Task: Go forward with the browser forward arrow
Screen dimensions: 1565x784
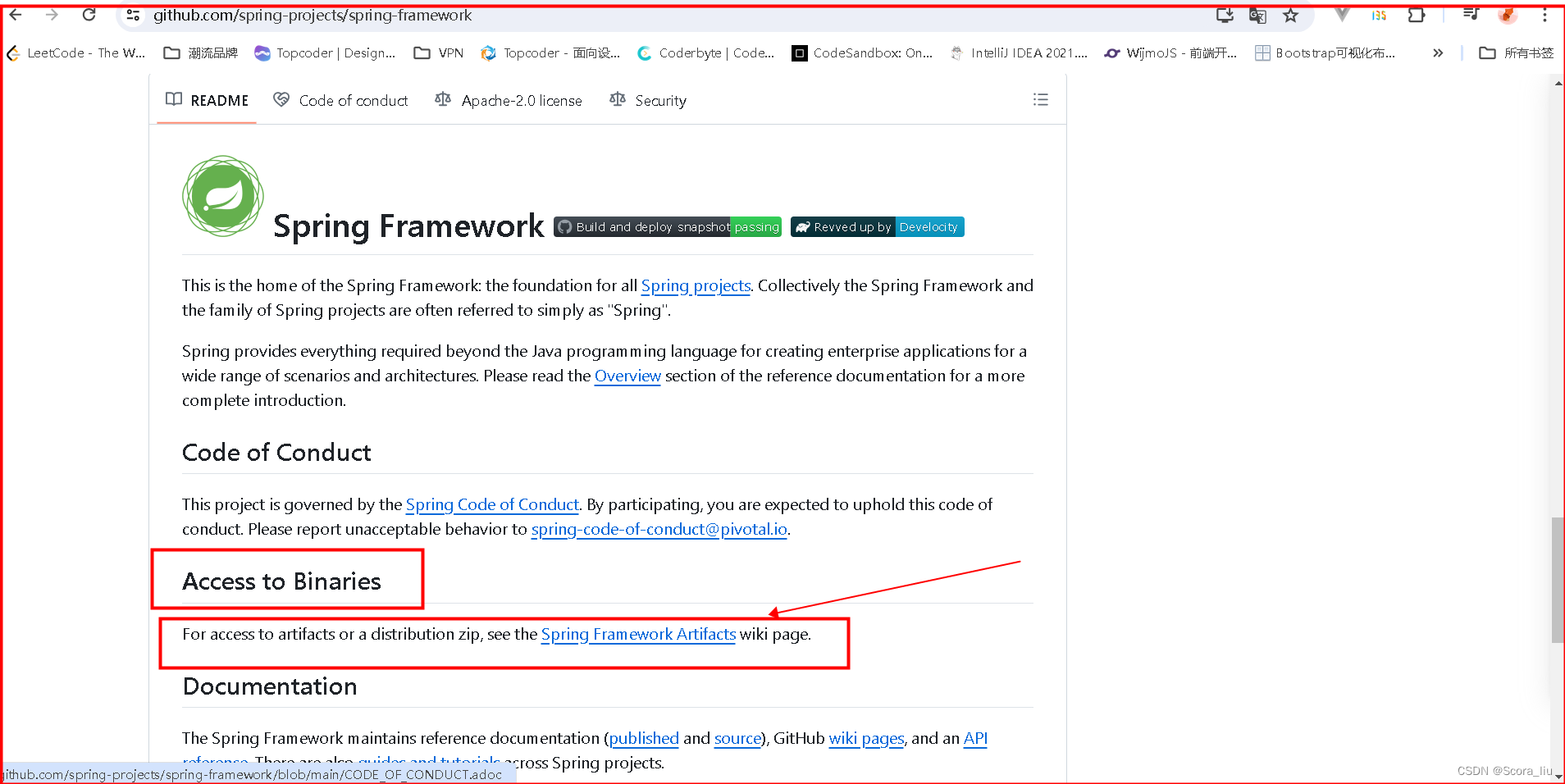Action: click(52, 15)
